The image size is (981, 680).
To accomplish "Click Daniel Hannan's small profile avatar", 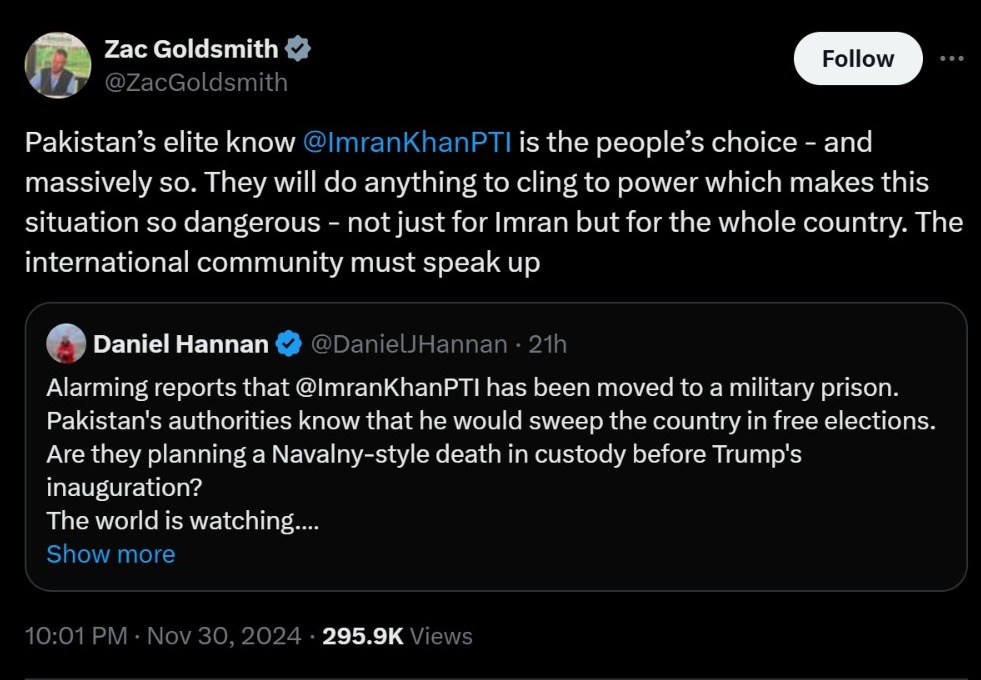I will point(65,344).
